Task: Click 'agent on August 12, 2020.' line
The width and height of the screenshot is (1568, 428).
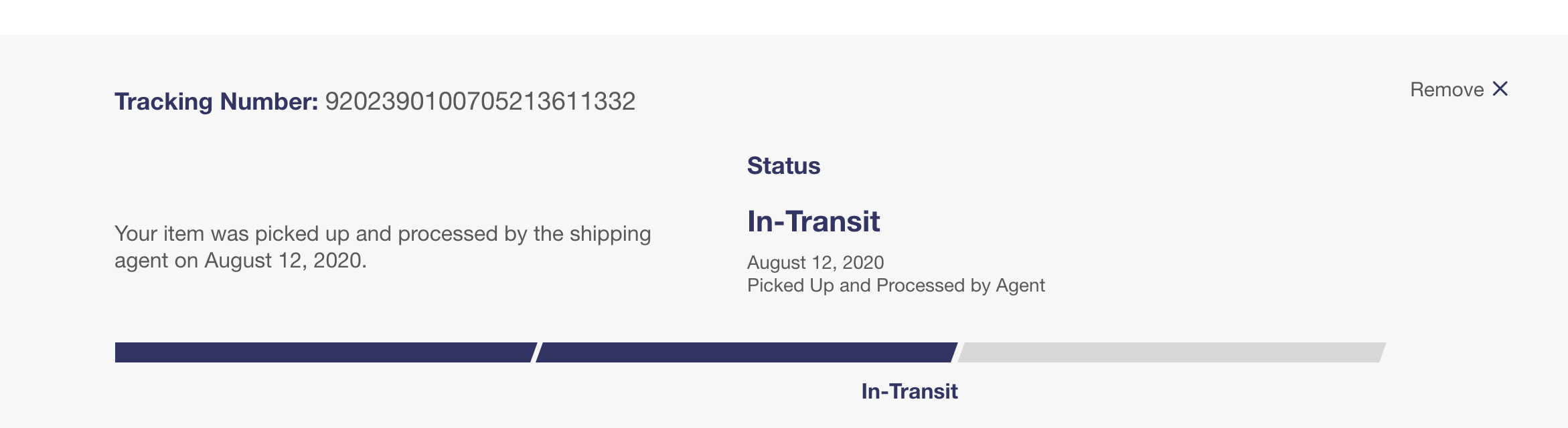Action: [240, 260]
